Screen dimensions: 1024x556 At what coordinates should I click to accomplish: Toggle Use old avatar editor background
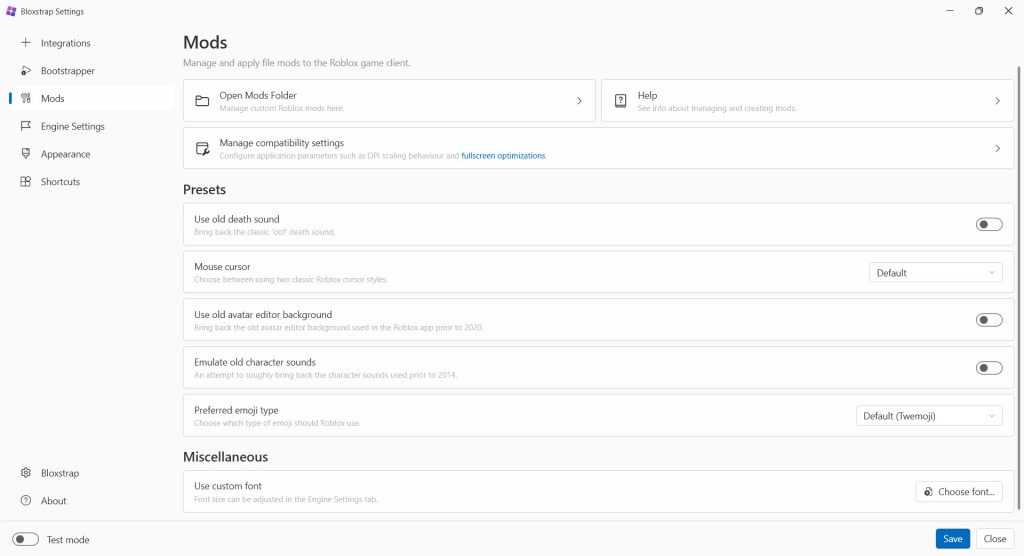pyautogui.click(x=989, y=319)
